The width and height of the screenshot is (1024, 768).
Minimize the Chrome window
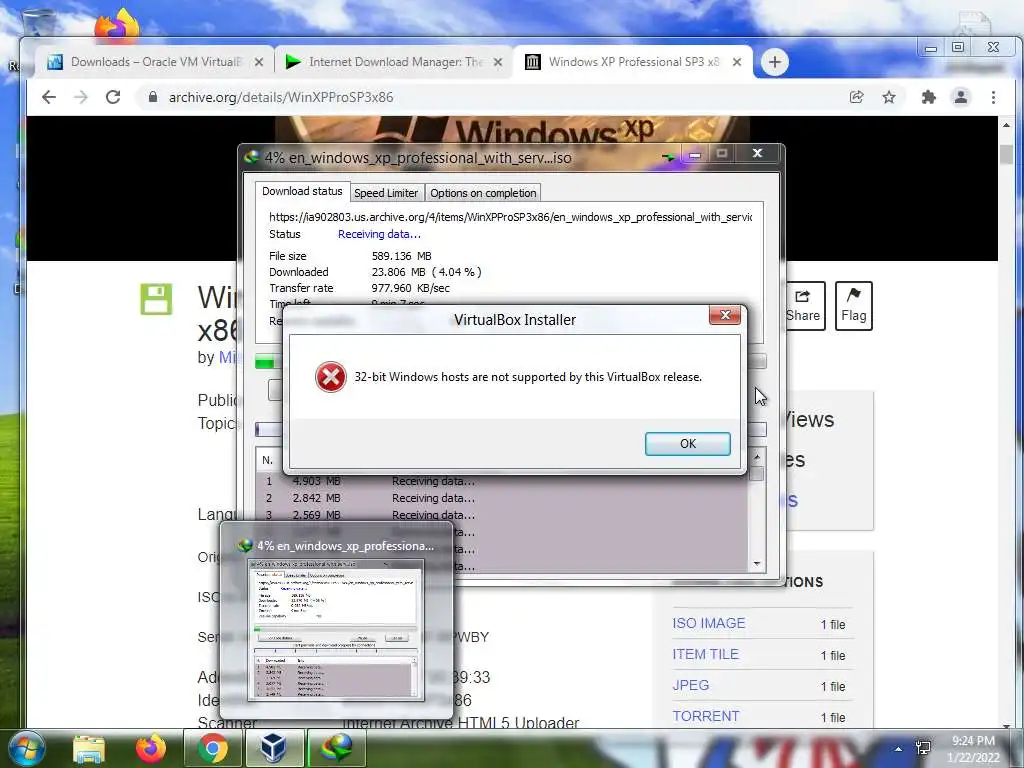click(x=931, y=48)
